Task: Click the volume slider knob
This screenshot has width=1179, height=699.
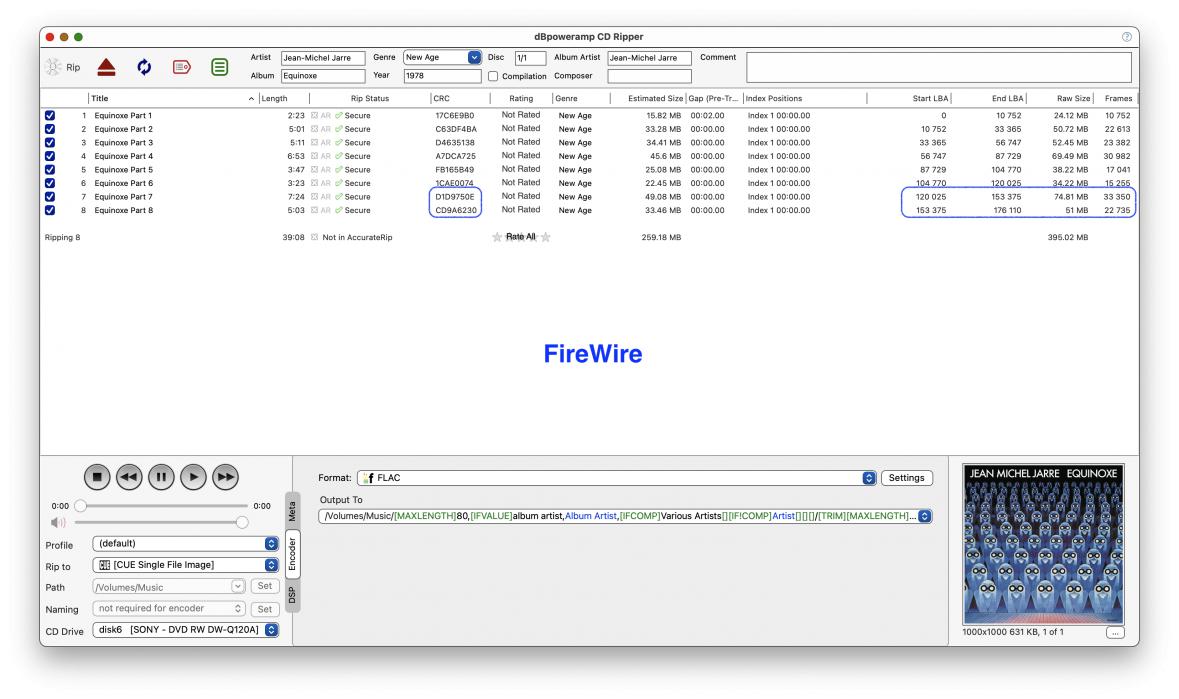Action: (242, 522)
